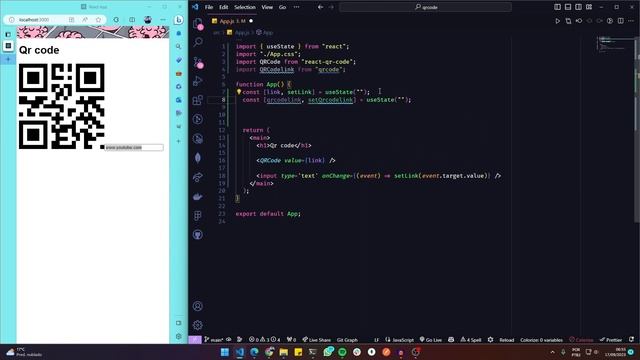Click the weather widget on taskbar

(x=25, y=352)
